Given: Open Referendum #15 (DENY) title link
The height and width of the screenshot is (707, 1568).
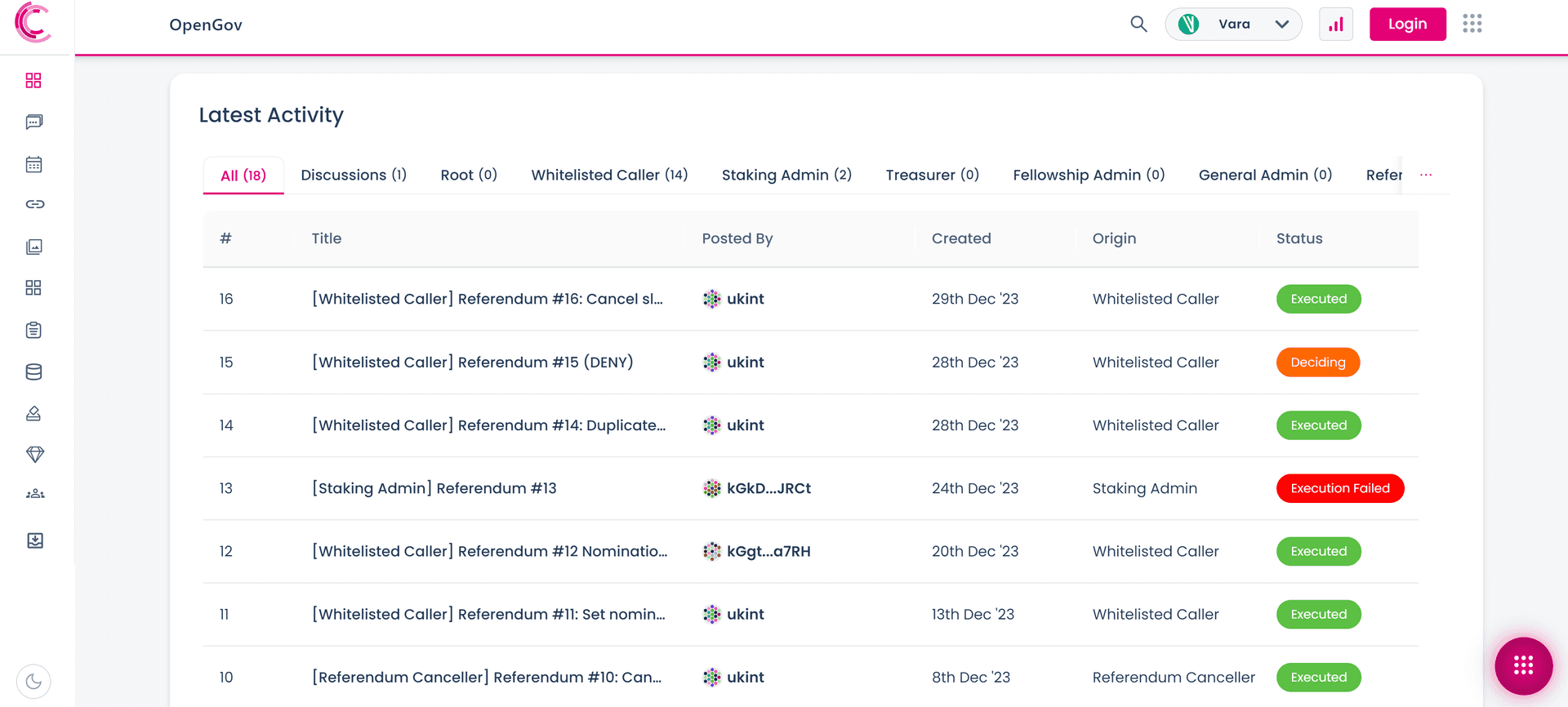Looking at the screenshot, I should point(472,362).
